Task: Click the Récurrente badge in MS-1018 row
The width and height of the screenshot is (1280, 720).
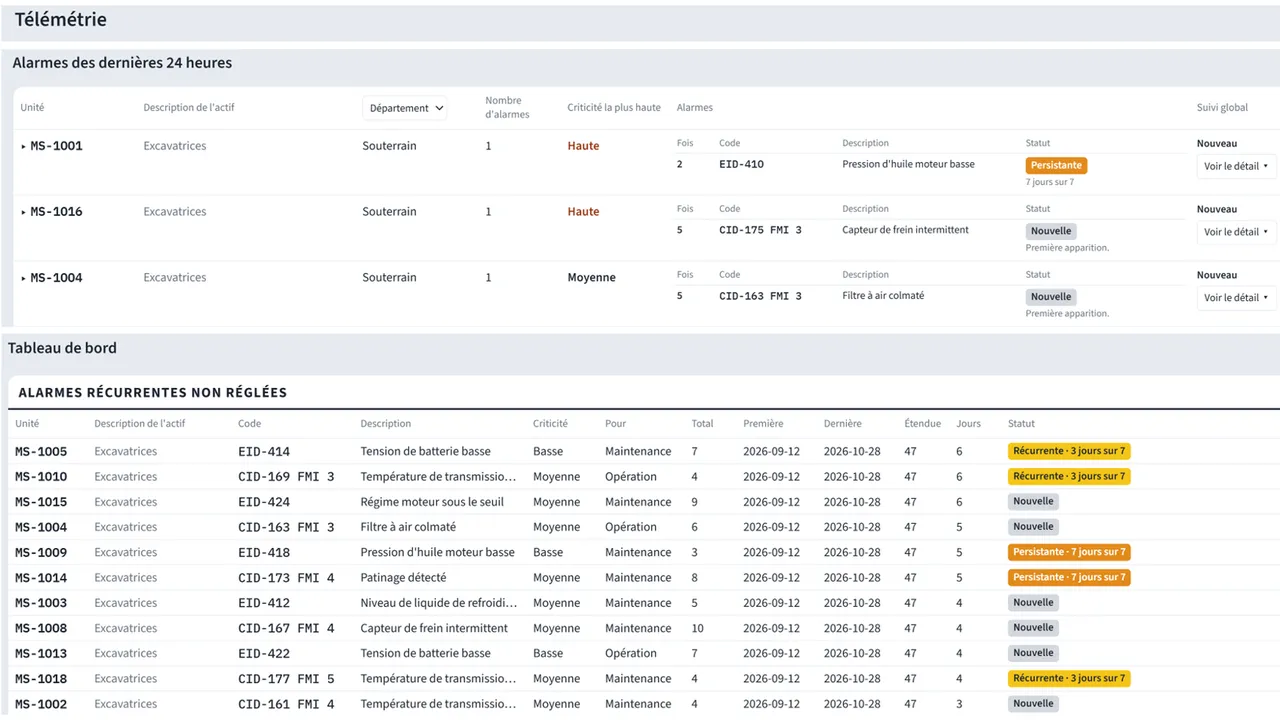Action: point(1069,678)
